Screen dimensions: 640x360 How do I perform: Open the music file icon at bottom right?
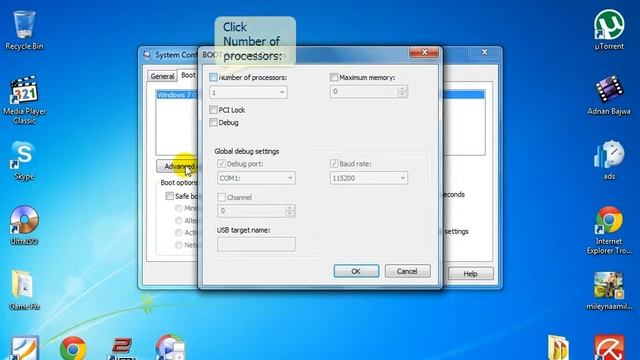(558, 348)
